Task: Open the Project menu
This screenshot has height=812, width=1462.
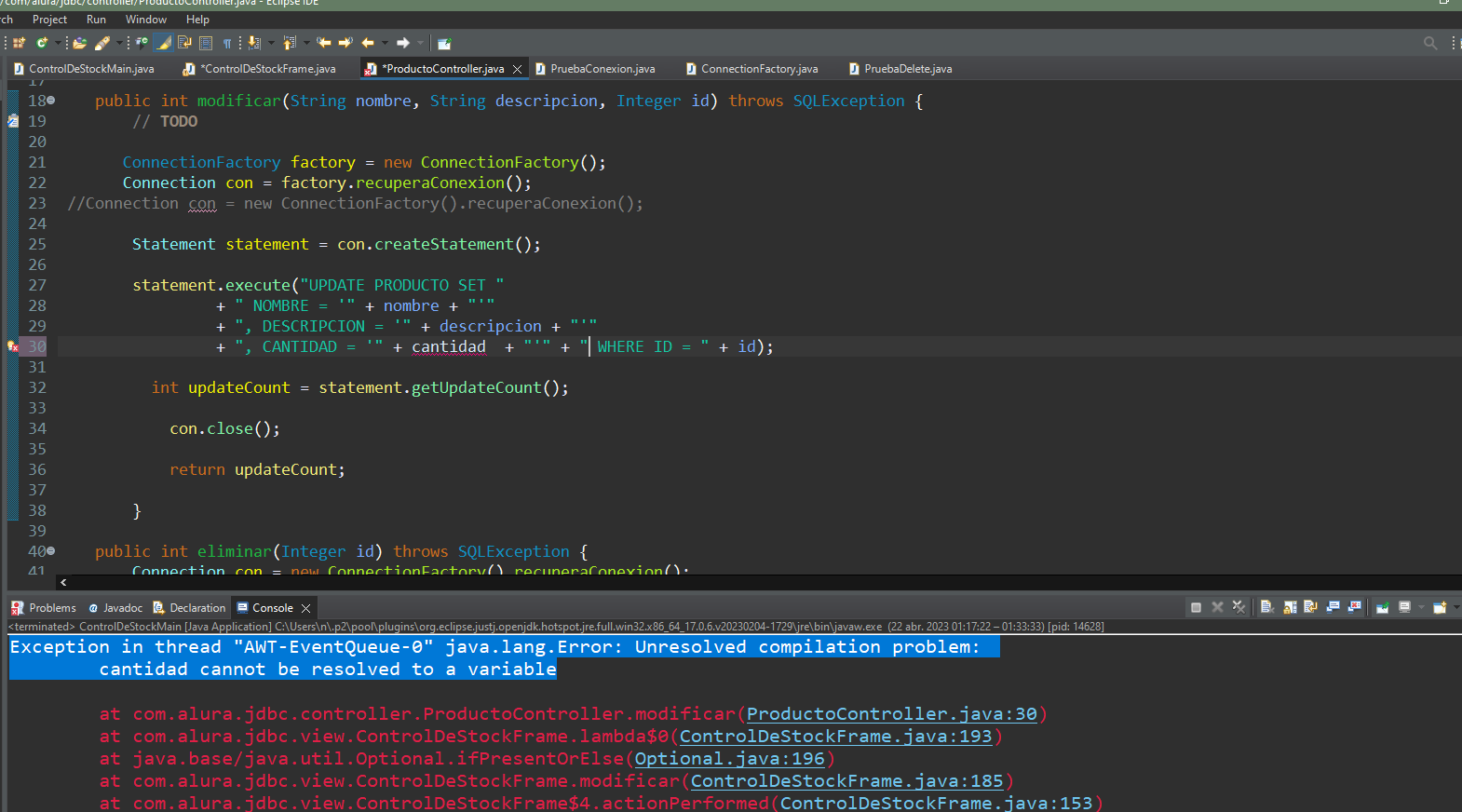Action: 49,20
